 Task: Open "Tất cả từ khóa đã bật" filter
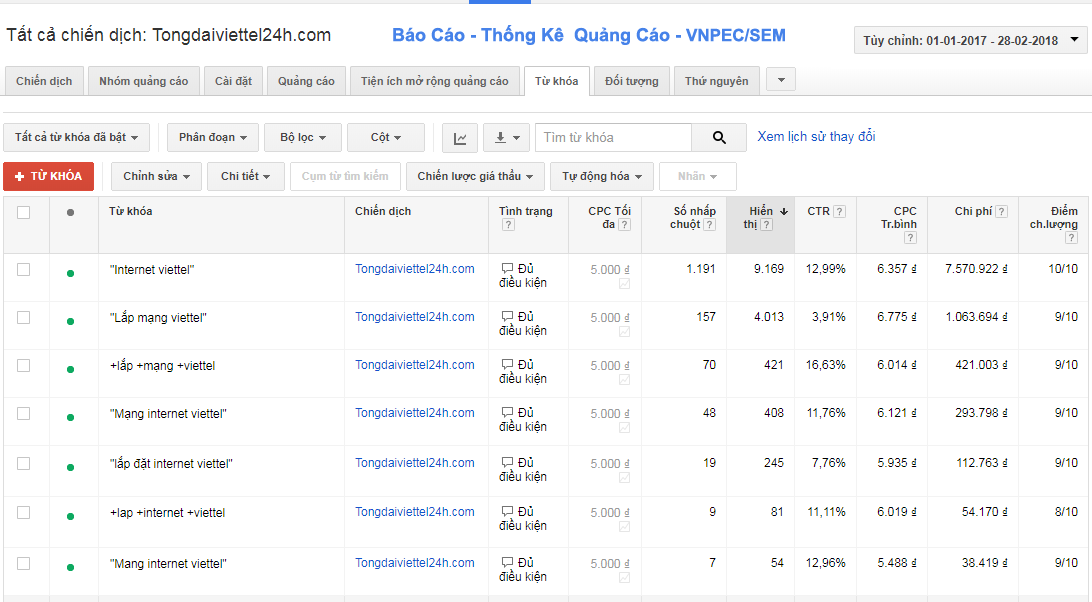click(76, 138)
